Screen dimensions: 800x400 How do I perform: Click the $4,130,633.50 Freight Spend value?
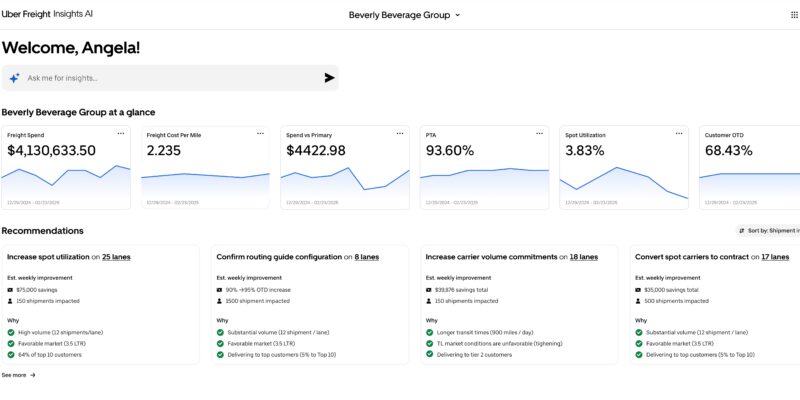(52, 151)
